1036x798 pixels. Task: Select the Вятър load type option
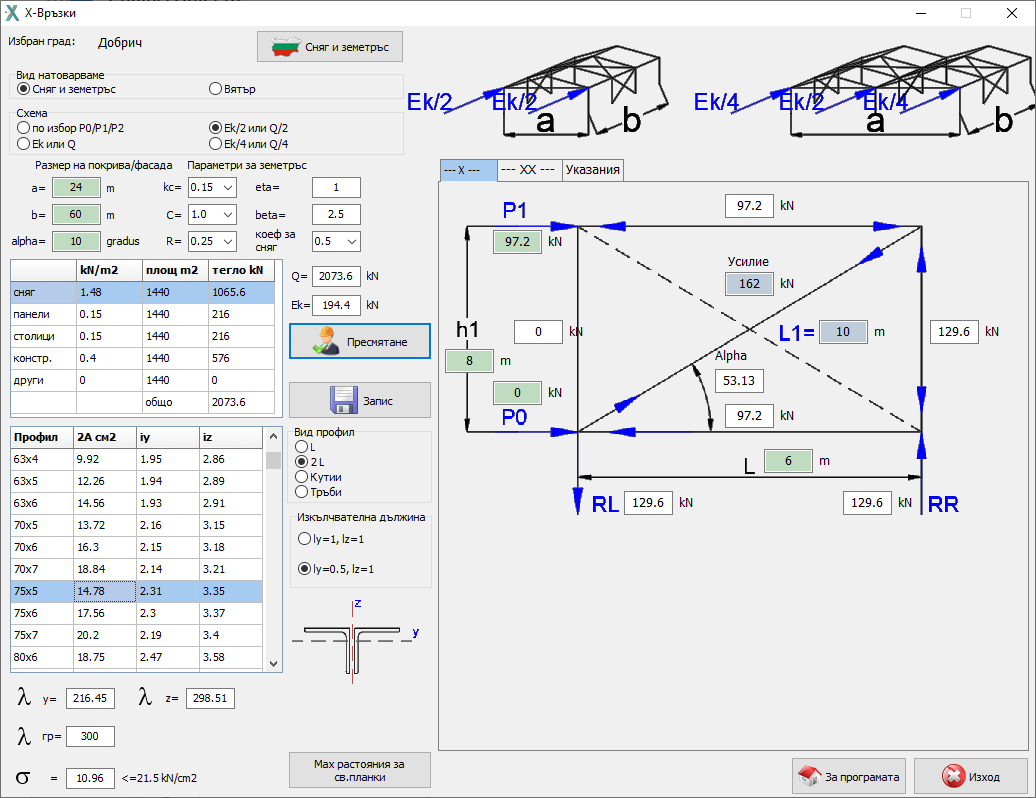[x=215, y=89]
